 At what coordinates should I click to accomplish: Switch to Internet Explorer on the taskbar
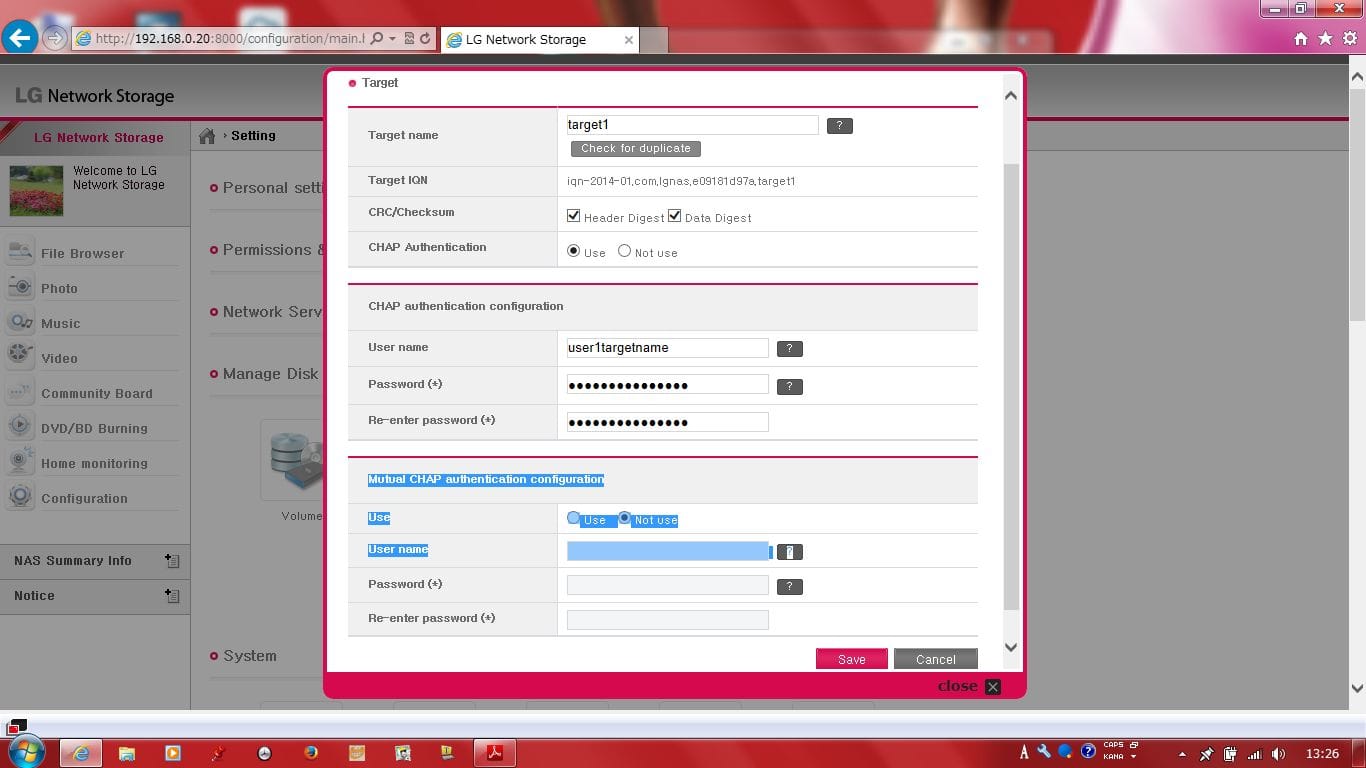tap(82, 753)
